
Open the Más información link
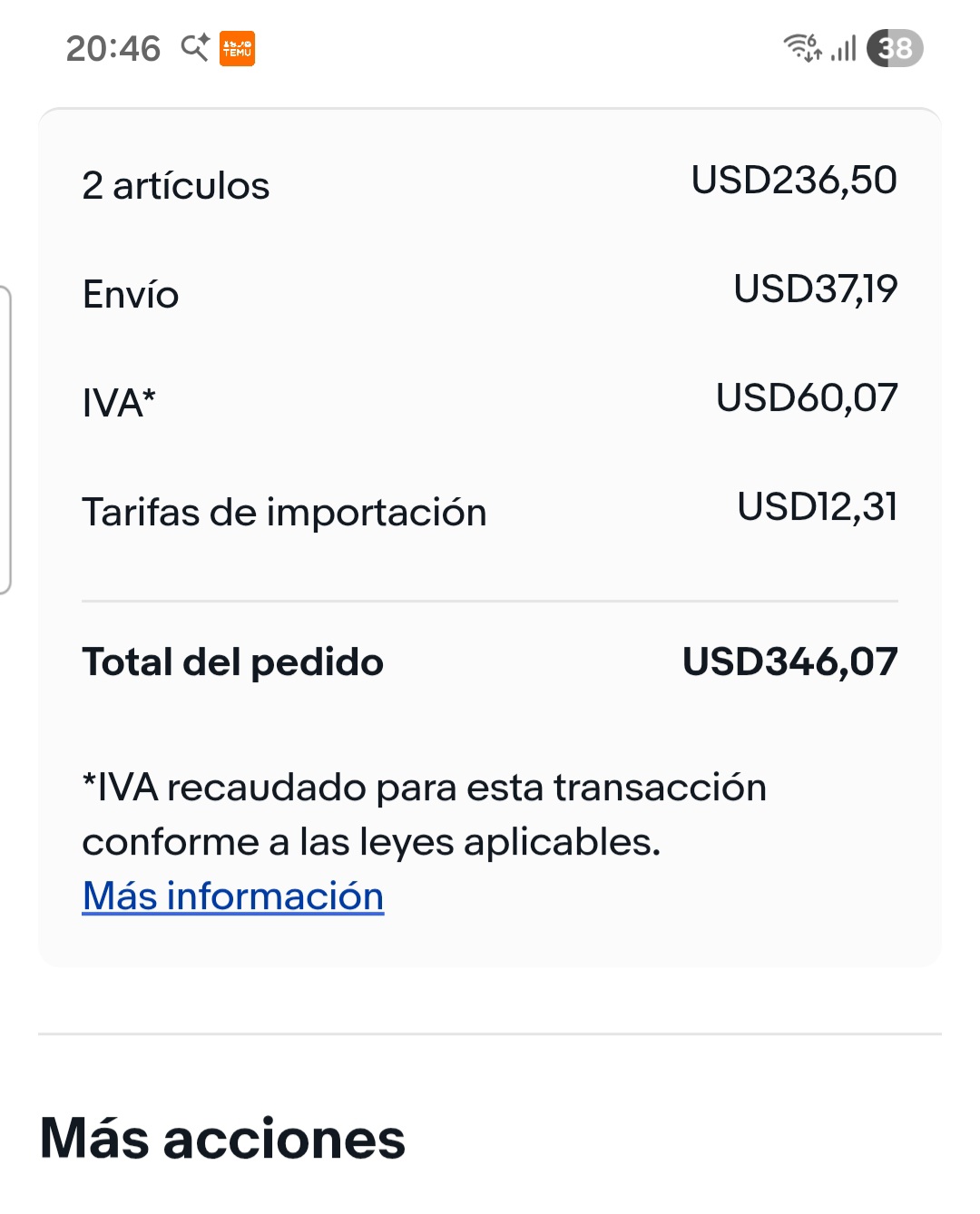(x=233, y=896)
